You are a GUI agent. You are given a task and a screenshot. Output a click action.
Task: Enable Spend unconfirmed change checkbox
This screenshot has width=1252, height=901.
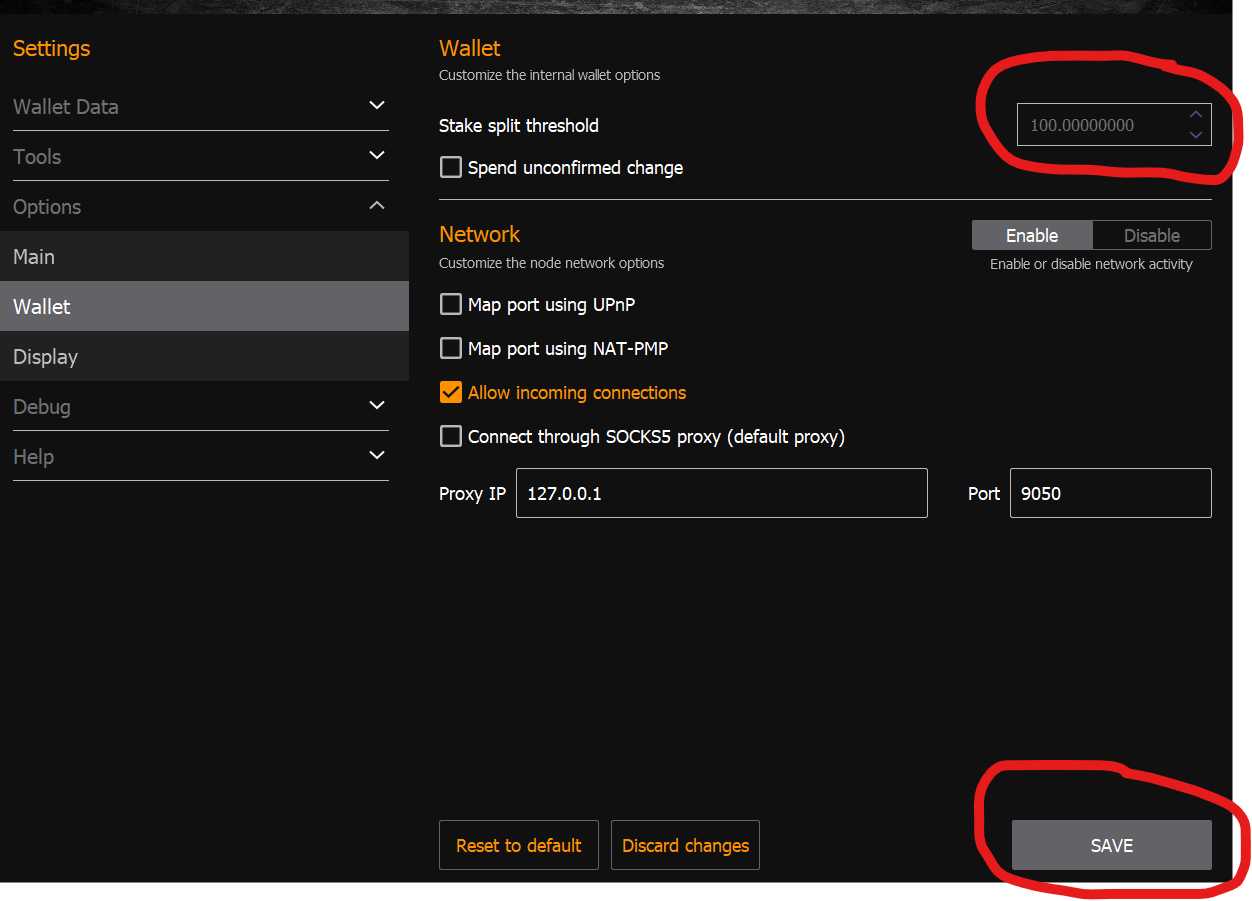pyautogui.click(x=451, y=168)
